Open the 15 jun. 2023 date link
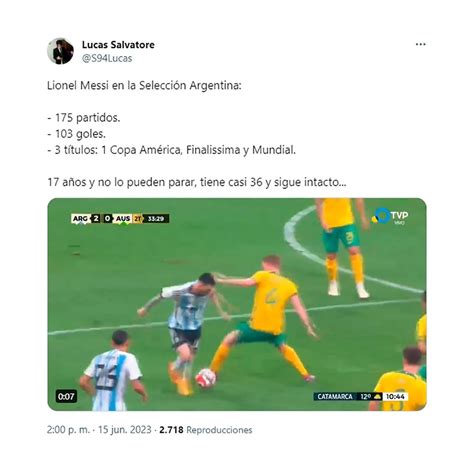The image size is (474, 474). pyautogui.click(x=125, y=430)
